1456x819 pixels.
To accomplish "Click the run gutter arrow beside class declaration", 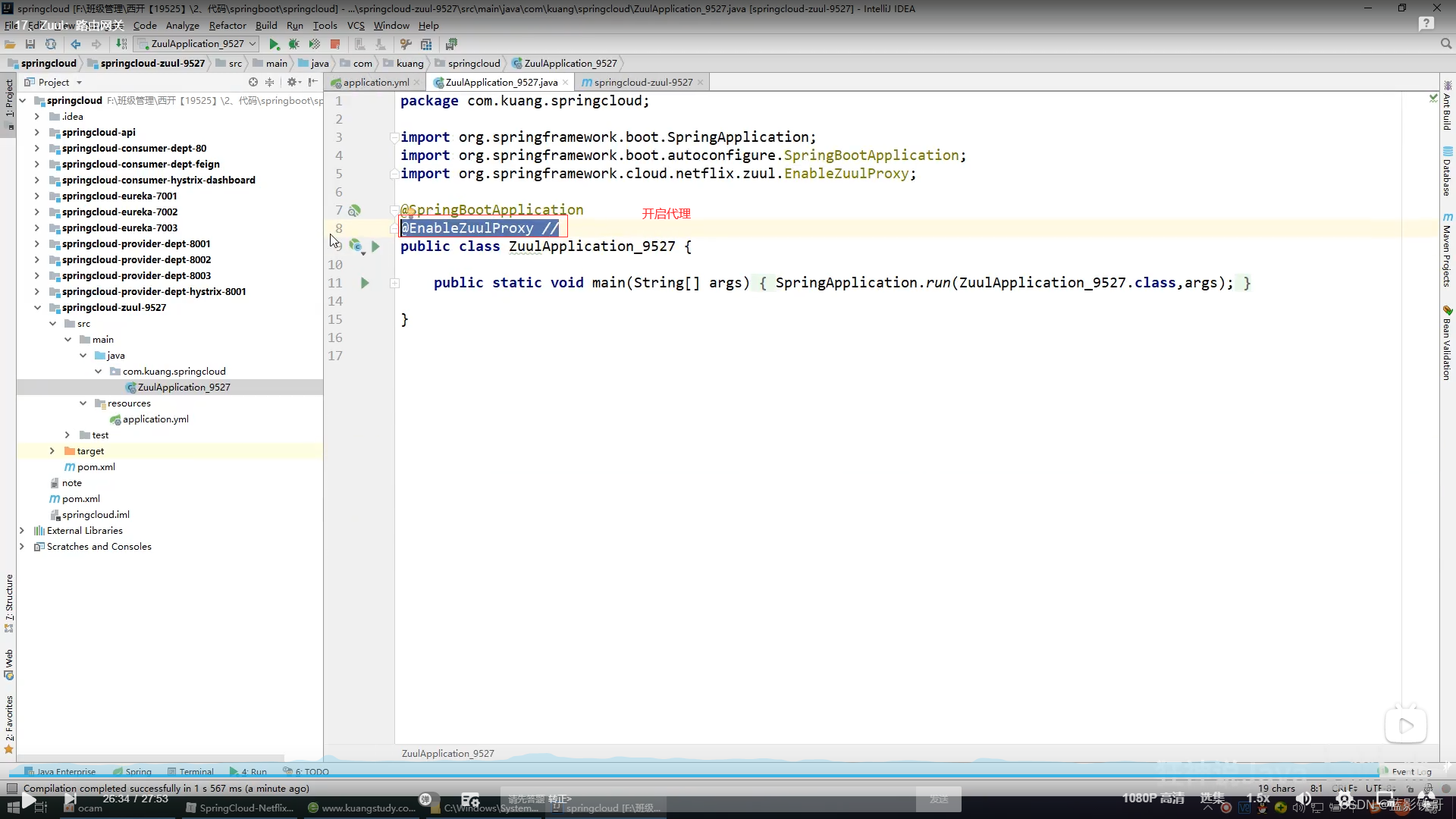I will [x=375, y=246].
